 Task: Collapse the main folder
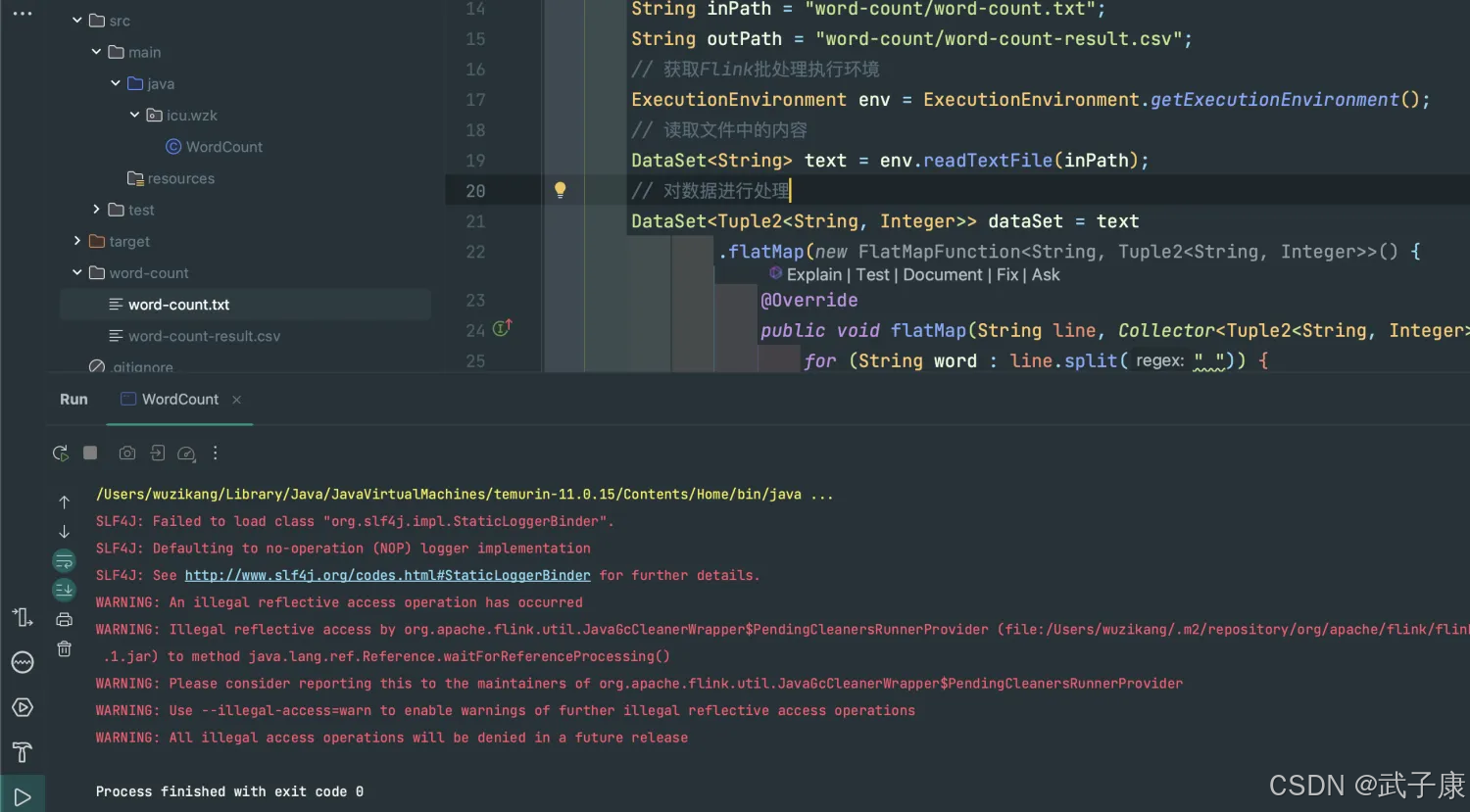click(x=96, y=51)
